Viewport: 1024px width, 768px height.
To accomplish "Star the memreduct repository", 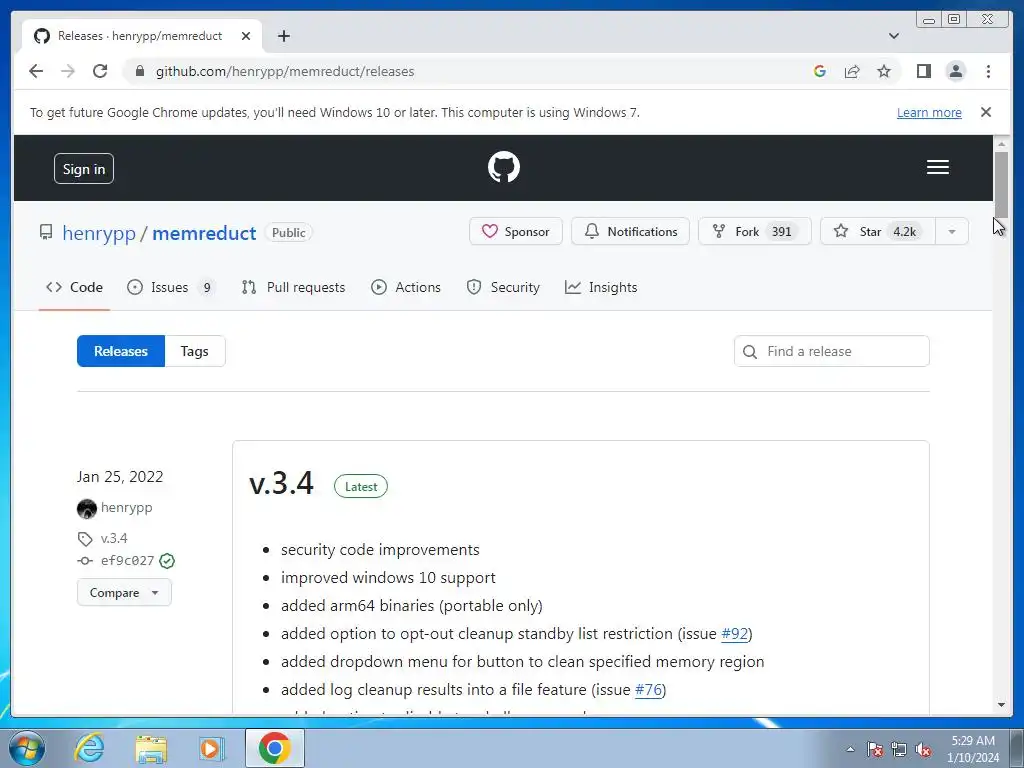I will point(878,232).
